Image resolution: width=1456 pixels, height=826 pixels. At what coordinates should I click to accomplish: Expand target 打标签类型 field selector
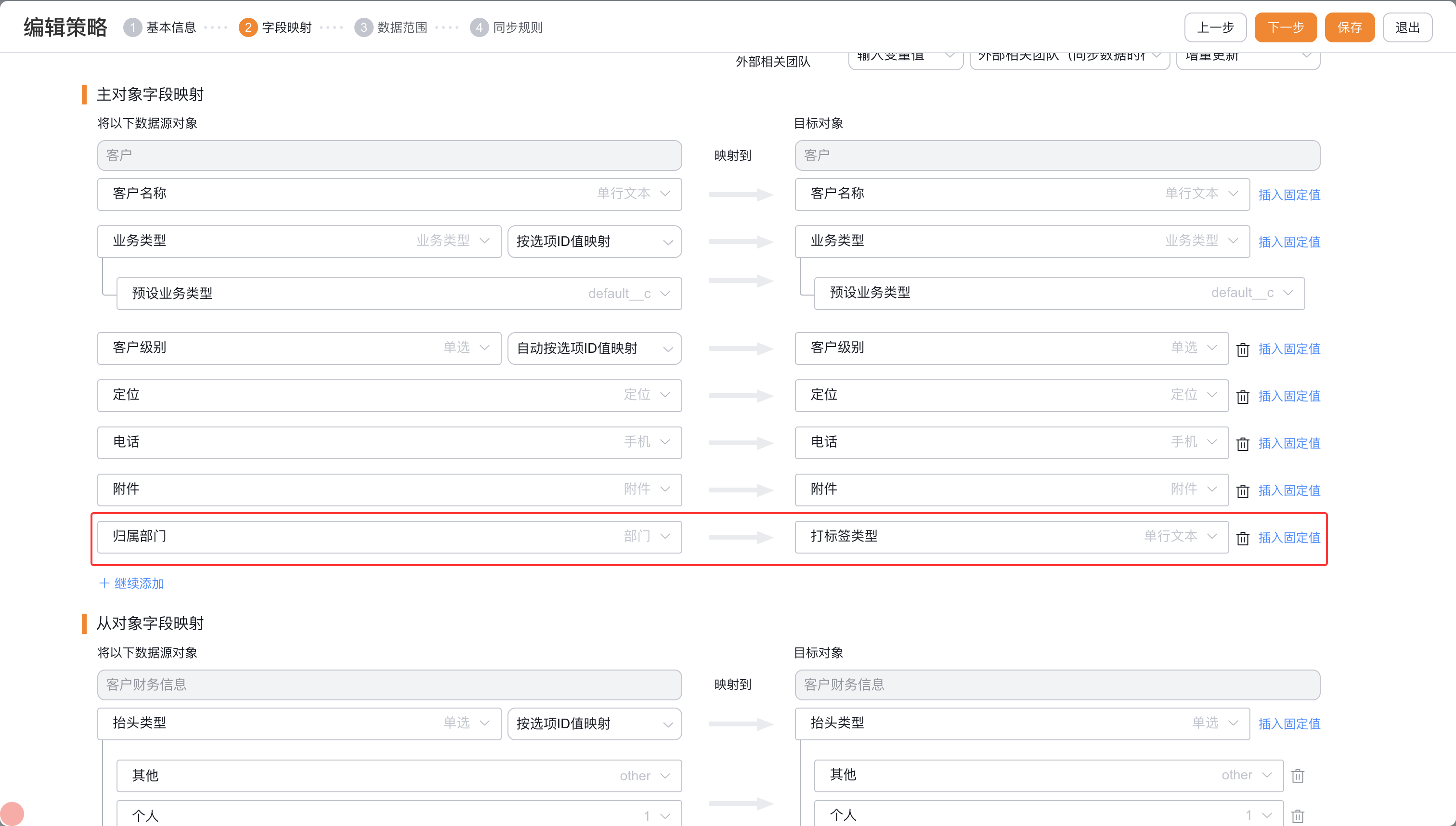1011,537
